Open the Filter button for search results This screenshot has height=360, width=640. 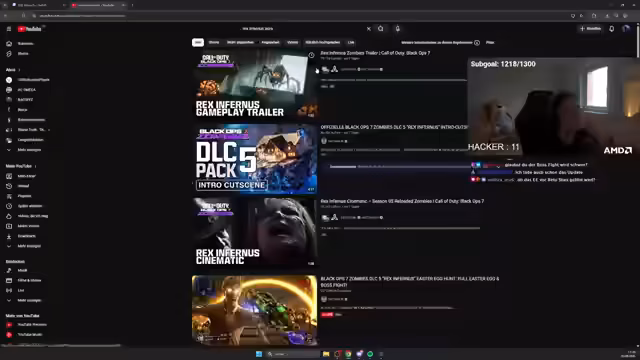pos(490,42)
